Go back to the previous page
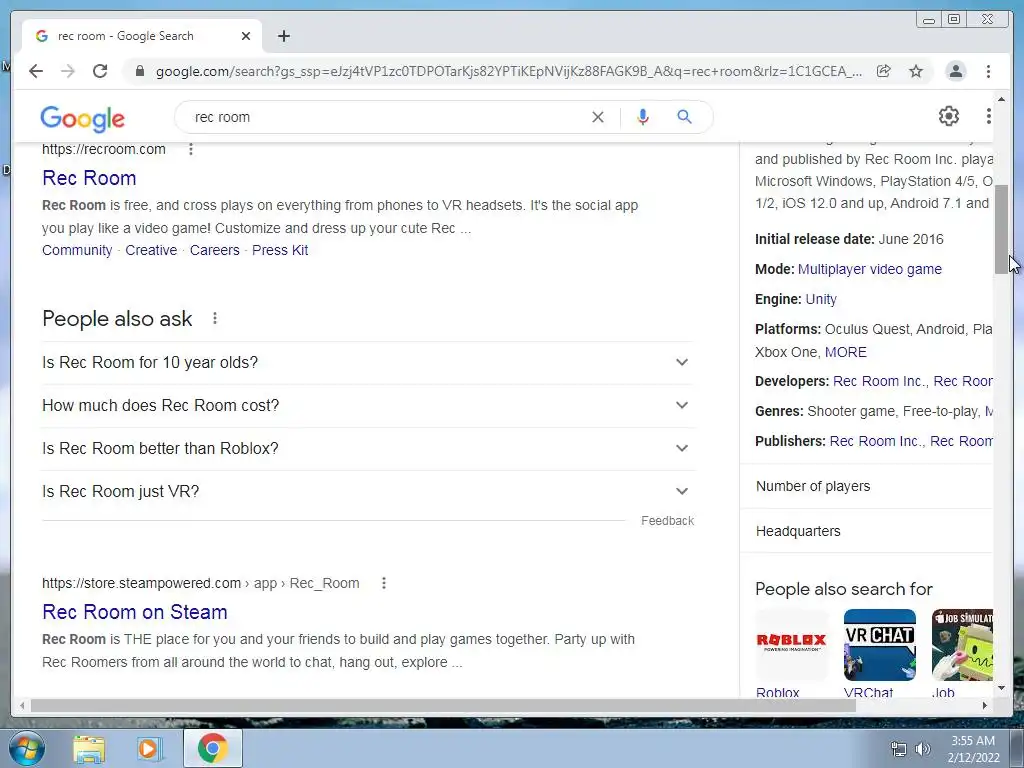The image size is (1024, 768). pyautogui.click(x=36, y=71)
